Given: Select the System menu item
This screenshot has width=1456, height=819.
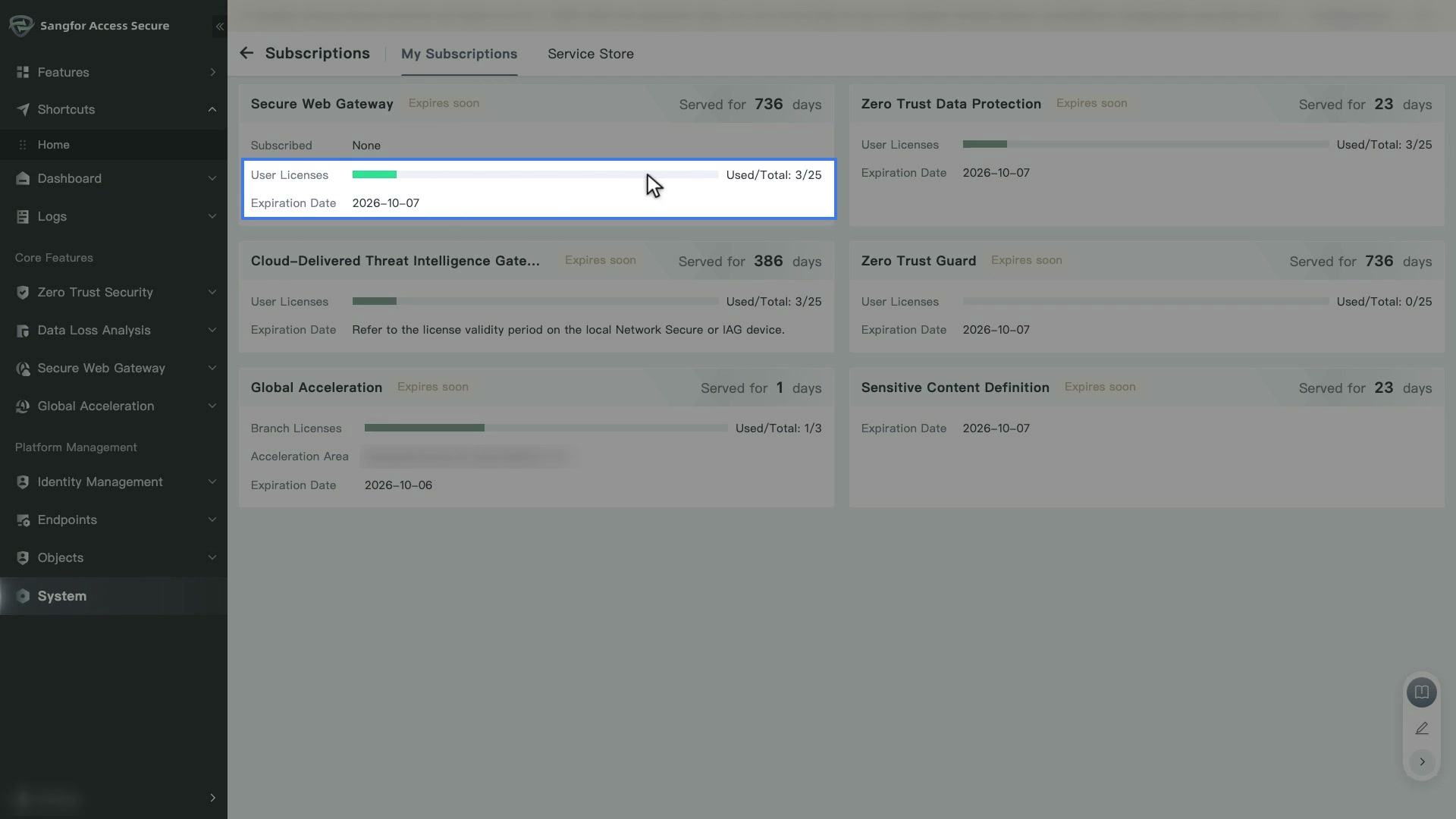Looking at the screenshot, I should pyautogui.click(x=114, y=596).
